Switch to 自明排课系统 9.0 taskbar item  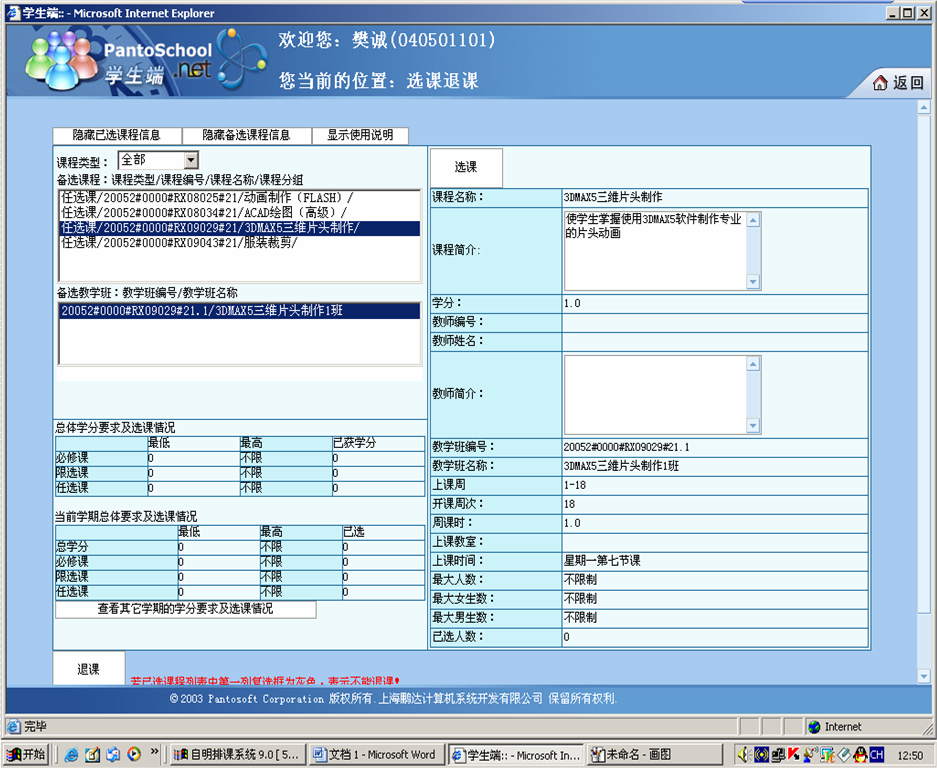point(236,755)
